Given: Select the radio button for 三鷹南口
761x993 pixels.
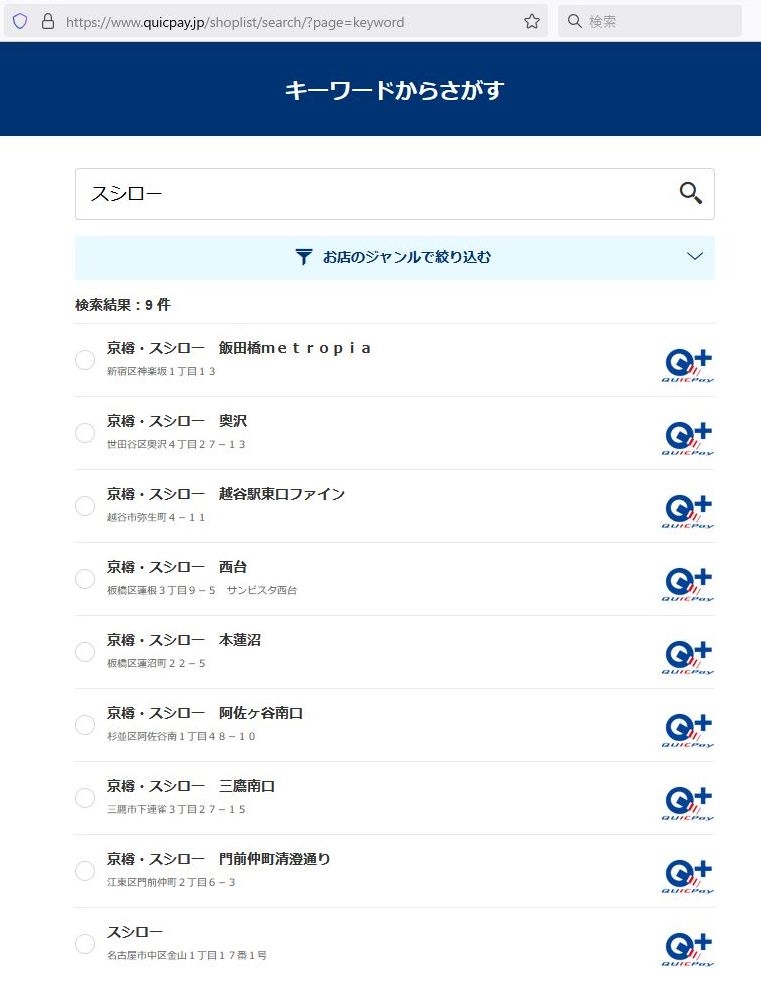Looking at the screenshot, I should (85, 797).
